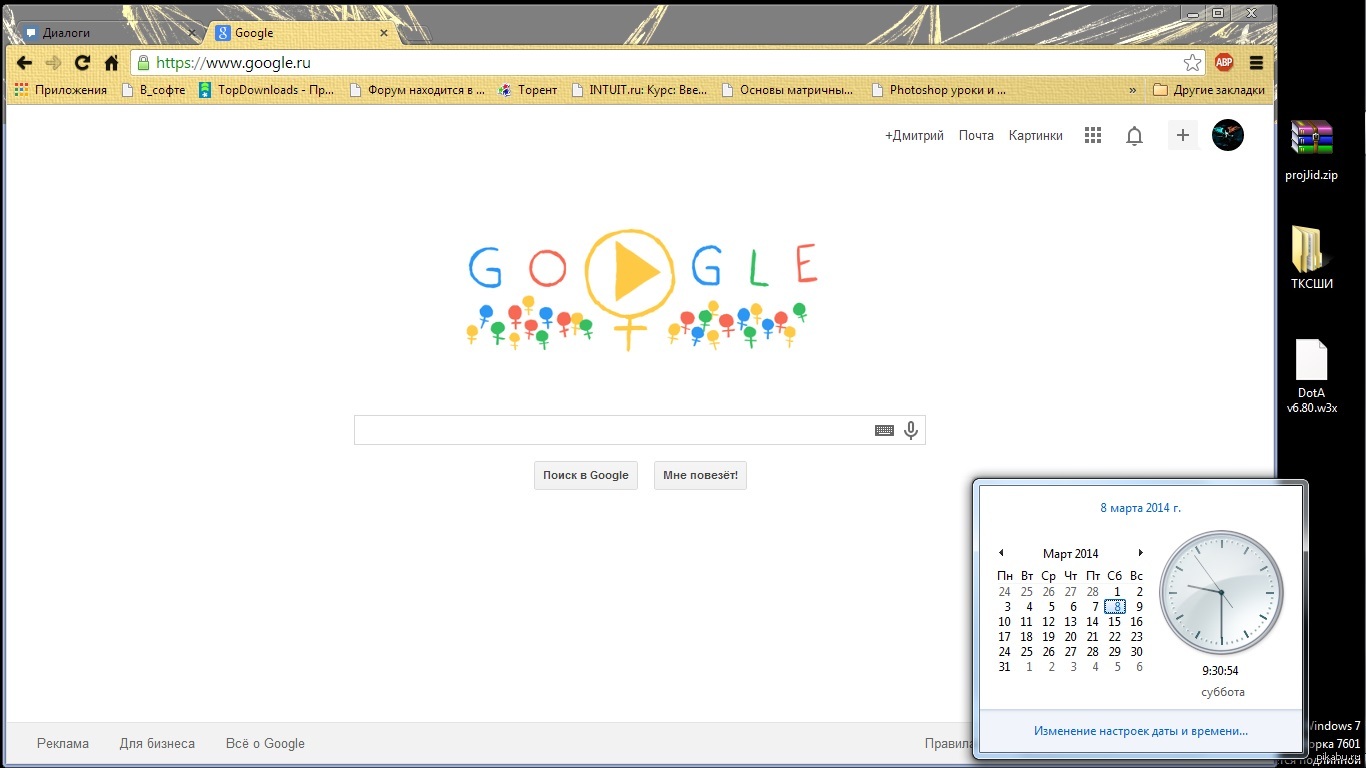
Task: Click the 8 марта 2014 г. date link
Action: 1140,508
